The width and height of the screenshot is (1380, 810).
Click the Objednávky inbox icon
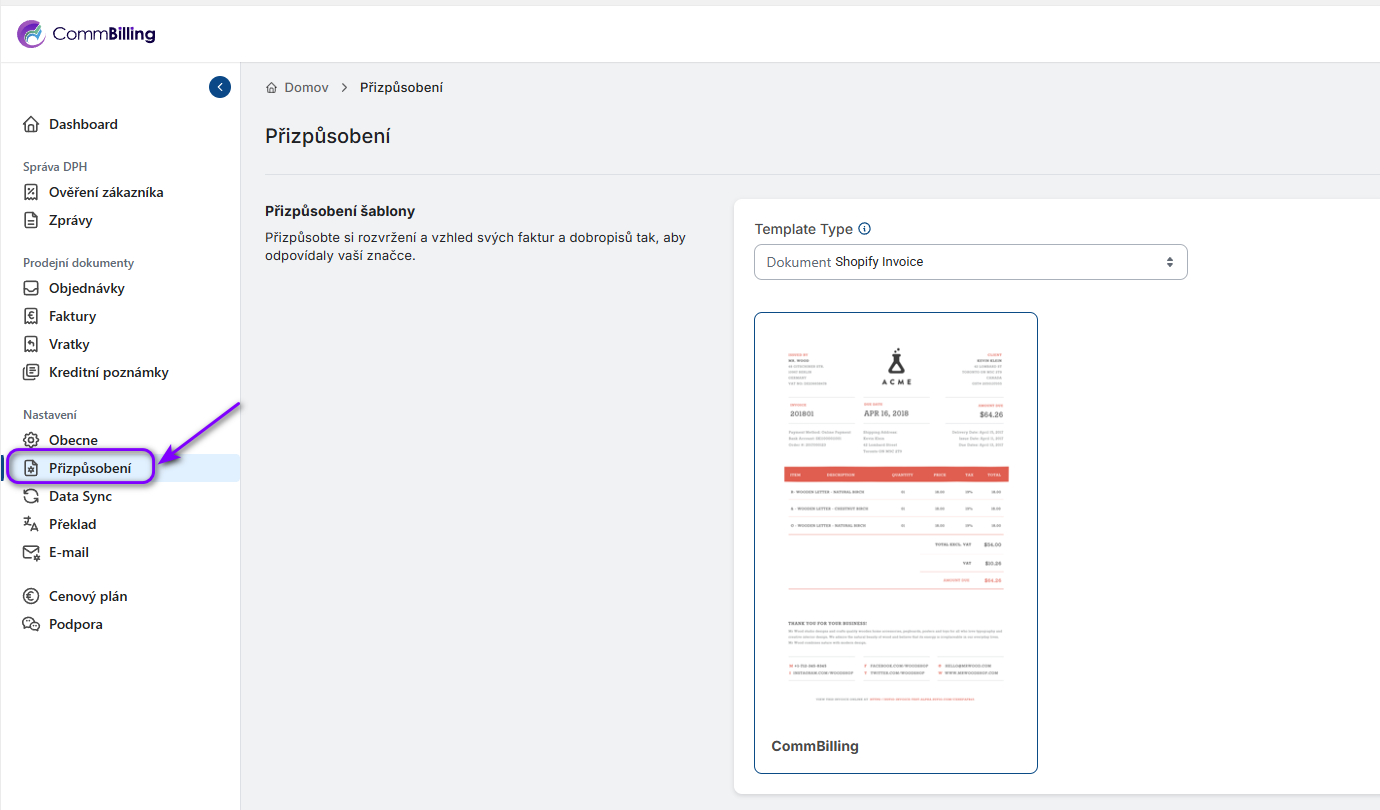click(31, 288)
